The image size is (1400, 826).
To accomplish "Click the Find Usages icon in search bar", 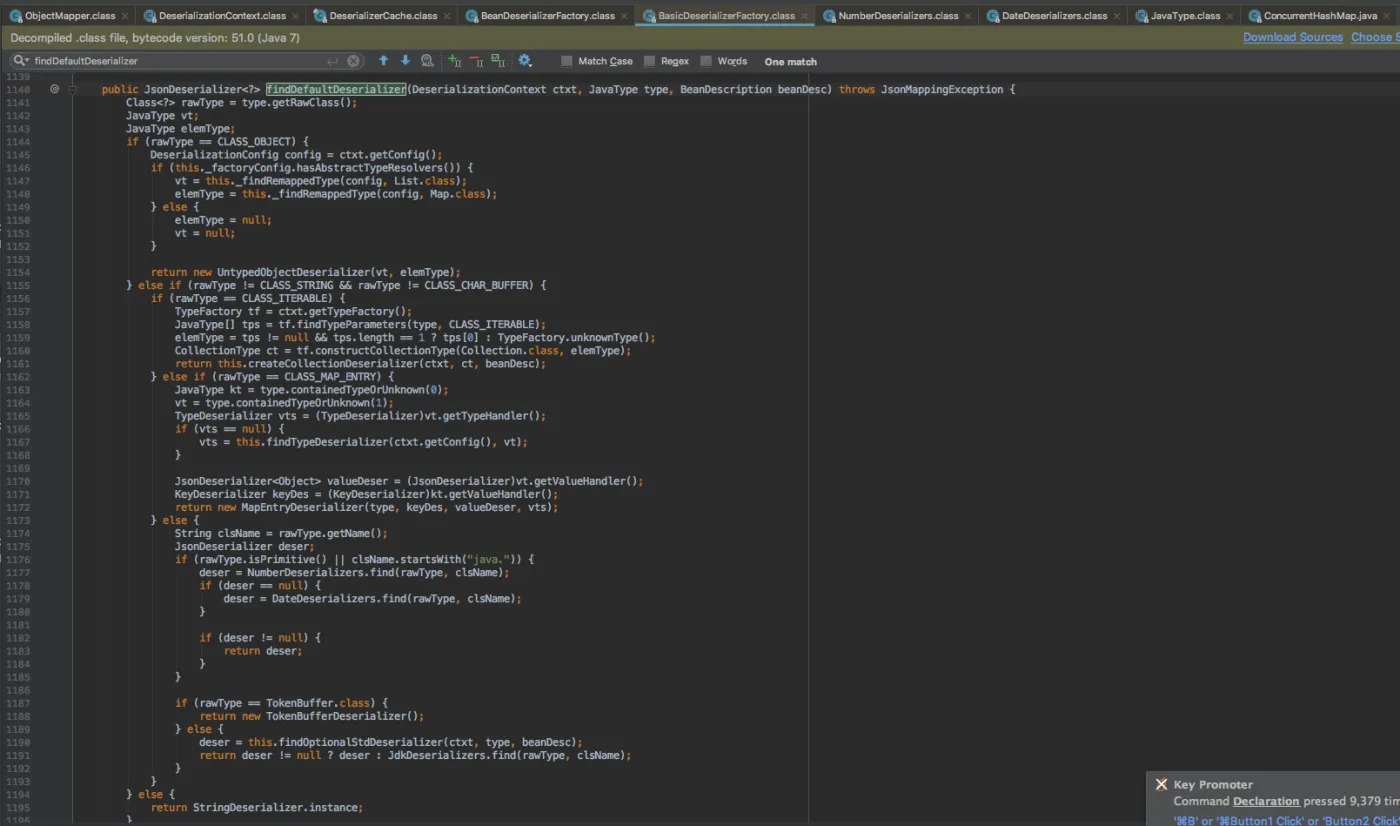I will pos(428,61).
